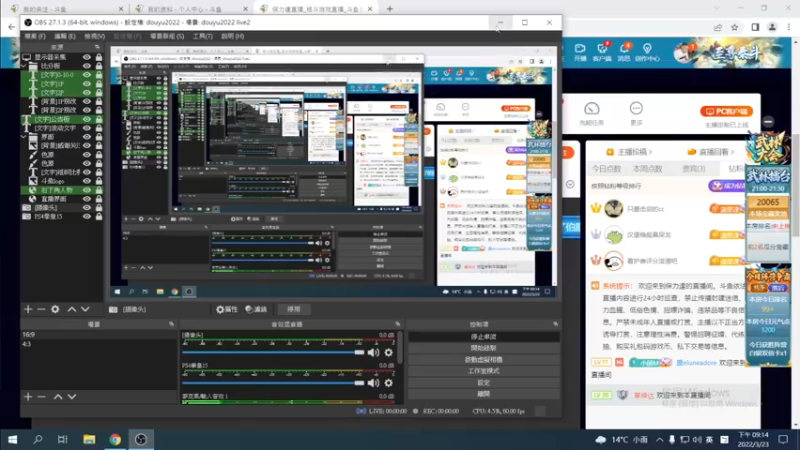The height and width of the screenshot is (450, 800).
Task: Open audio settings gear for [攝像头] mixer channel
Action: [x=389, y=353]
